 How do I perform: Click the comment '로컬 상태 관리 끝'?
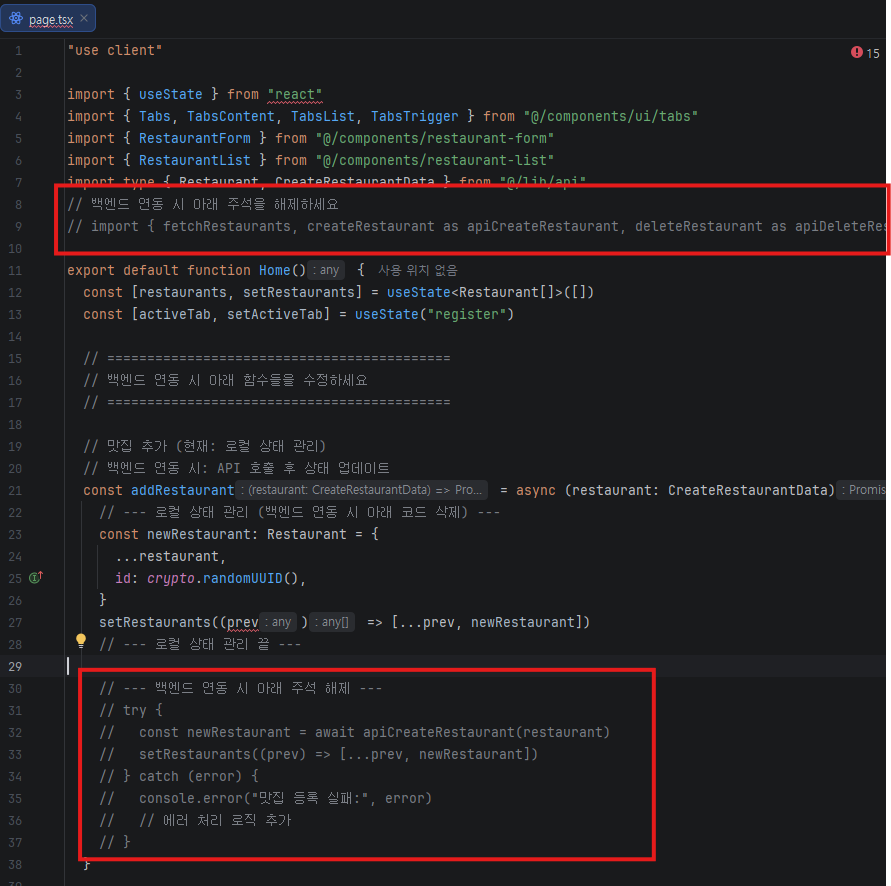click(x=200, y=644)
